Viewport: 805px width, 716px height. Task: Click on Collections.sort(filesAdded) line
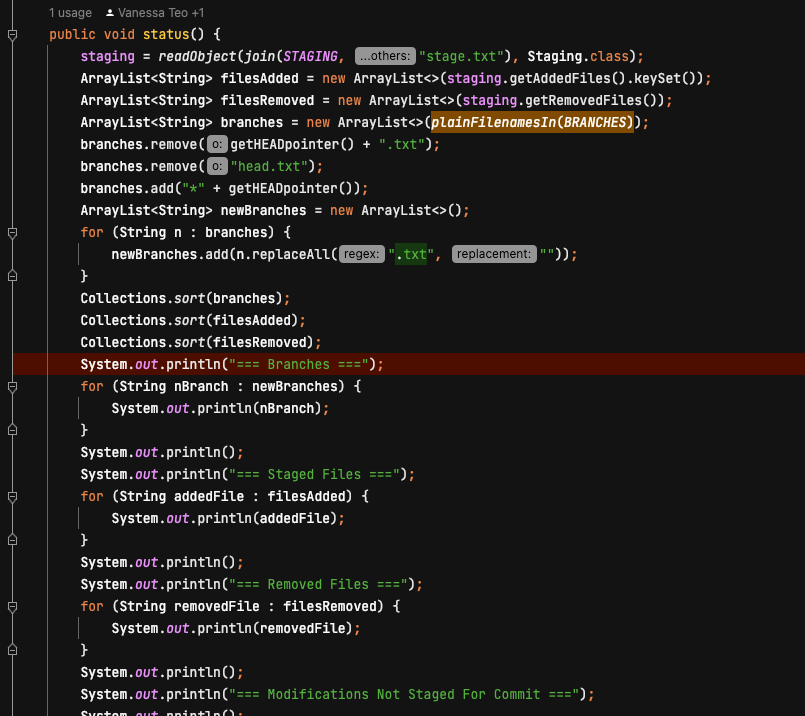[x=192, y=320]
